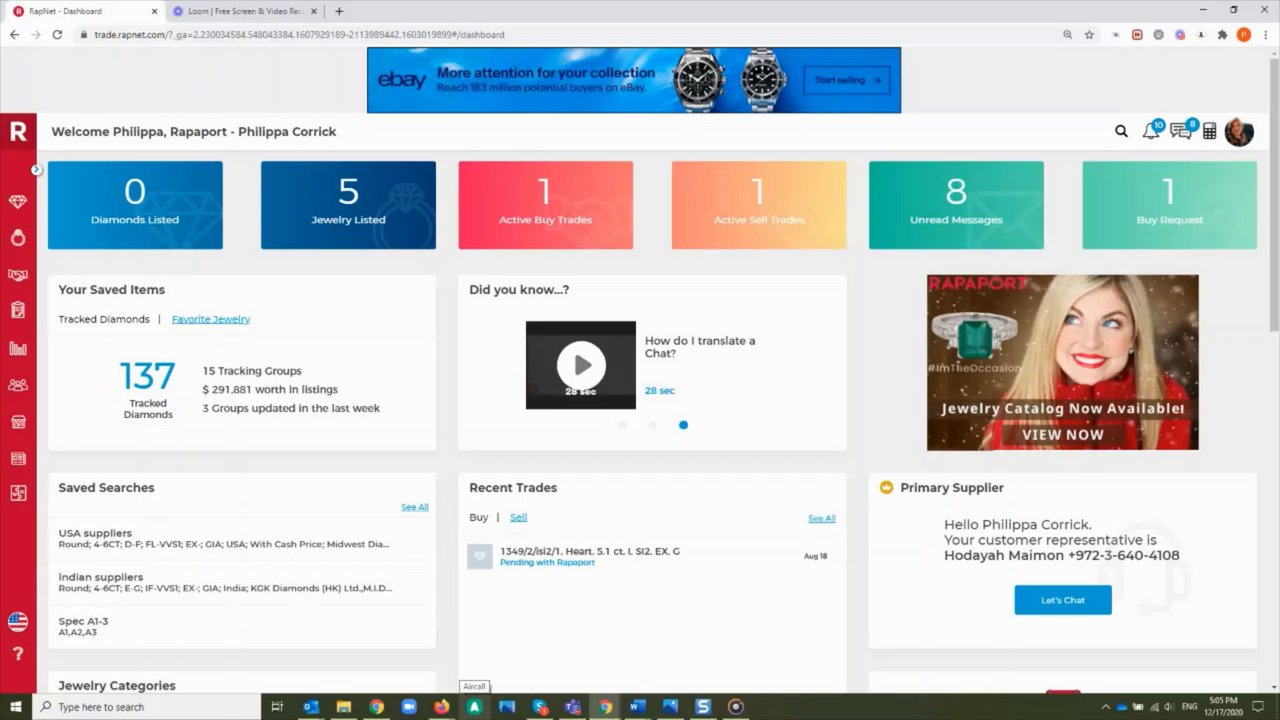Open the Buy Request tile
Screen dimensions: 1280x720
[x=1169, y=205]
